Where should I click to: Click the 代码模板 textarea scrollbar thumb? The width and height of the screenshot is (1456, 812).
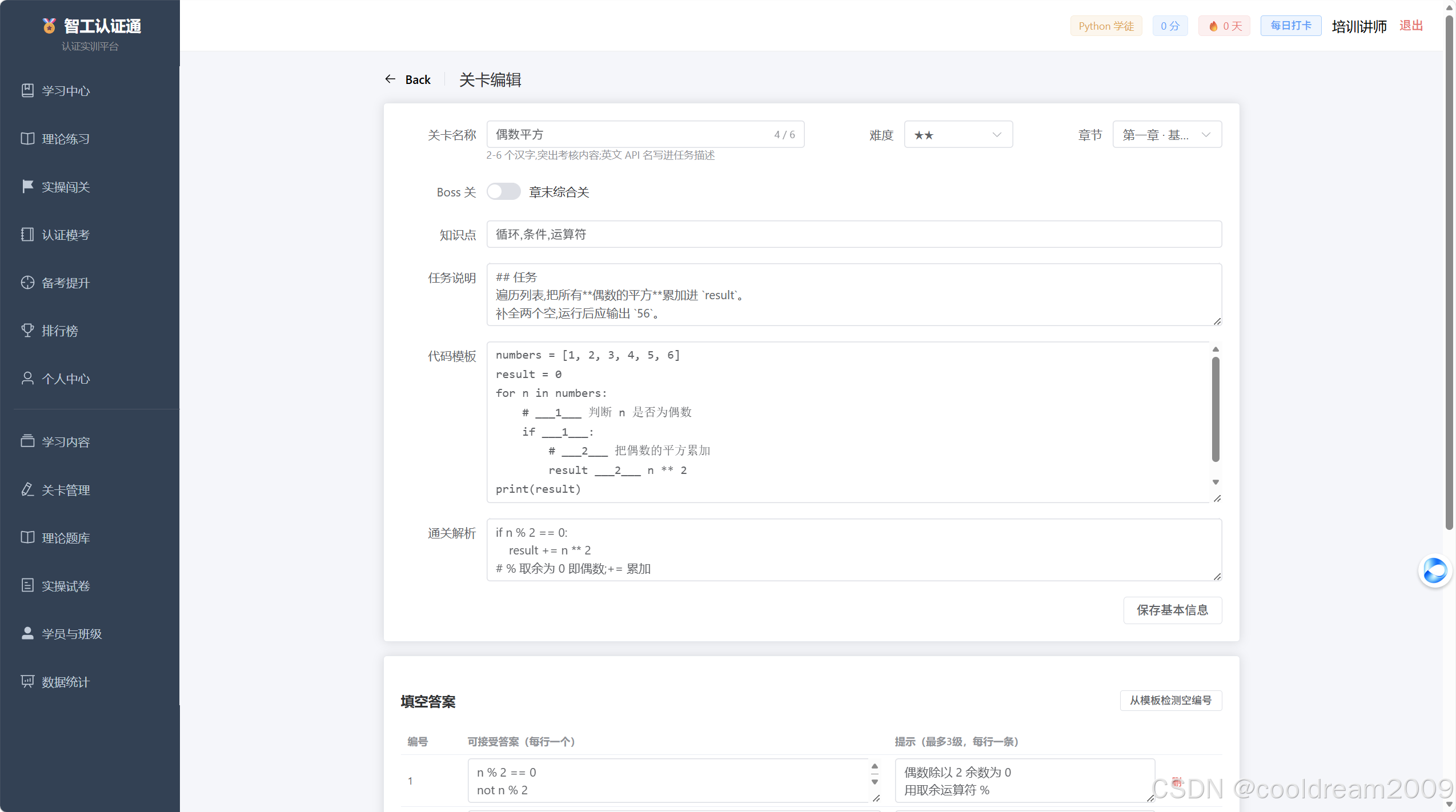tap(1216, 409)
